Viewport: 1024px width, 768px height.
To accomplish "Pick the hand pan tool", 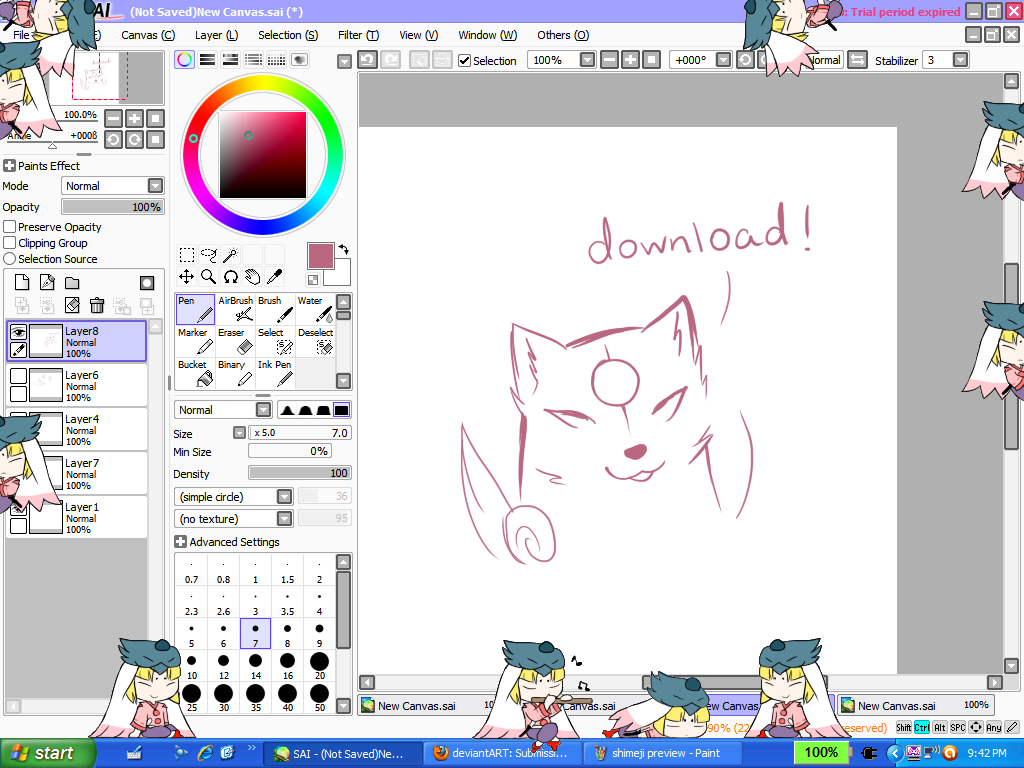I will [x=253, y=277].
